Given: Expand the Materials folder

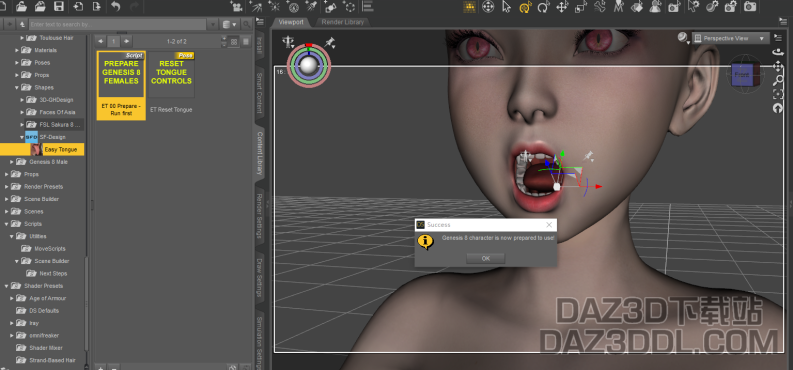Looking at the screenshot, I should point(17,50).
